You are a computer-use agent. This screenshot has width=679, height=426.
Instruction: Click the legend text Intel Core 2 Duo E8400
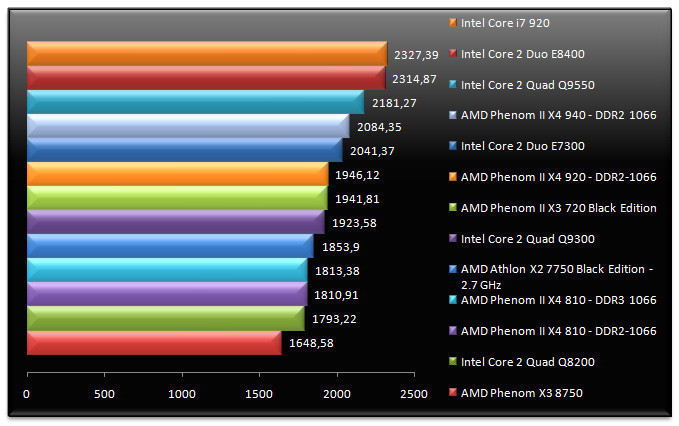point(523,54)
